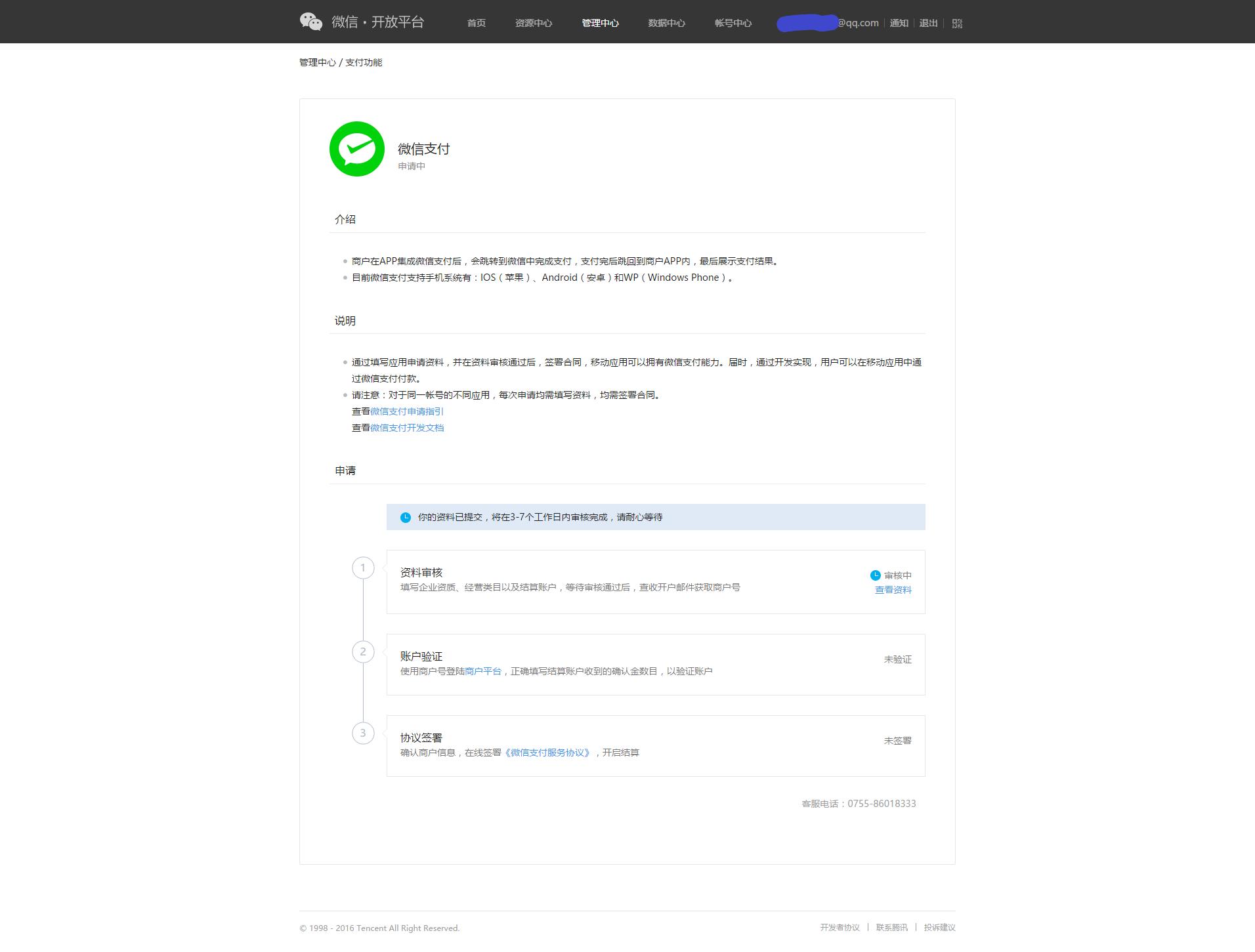Open 数据中心 navigation item
Screen dimensions: 1255x952
(x=666, y=23)
